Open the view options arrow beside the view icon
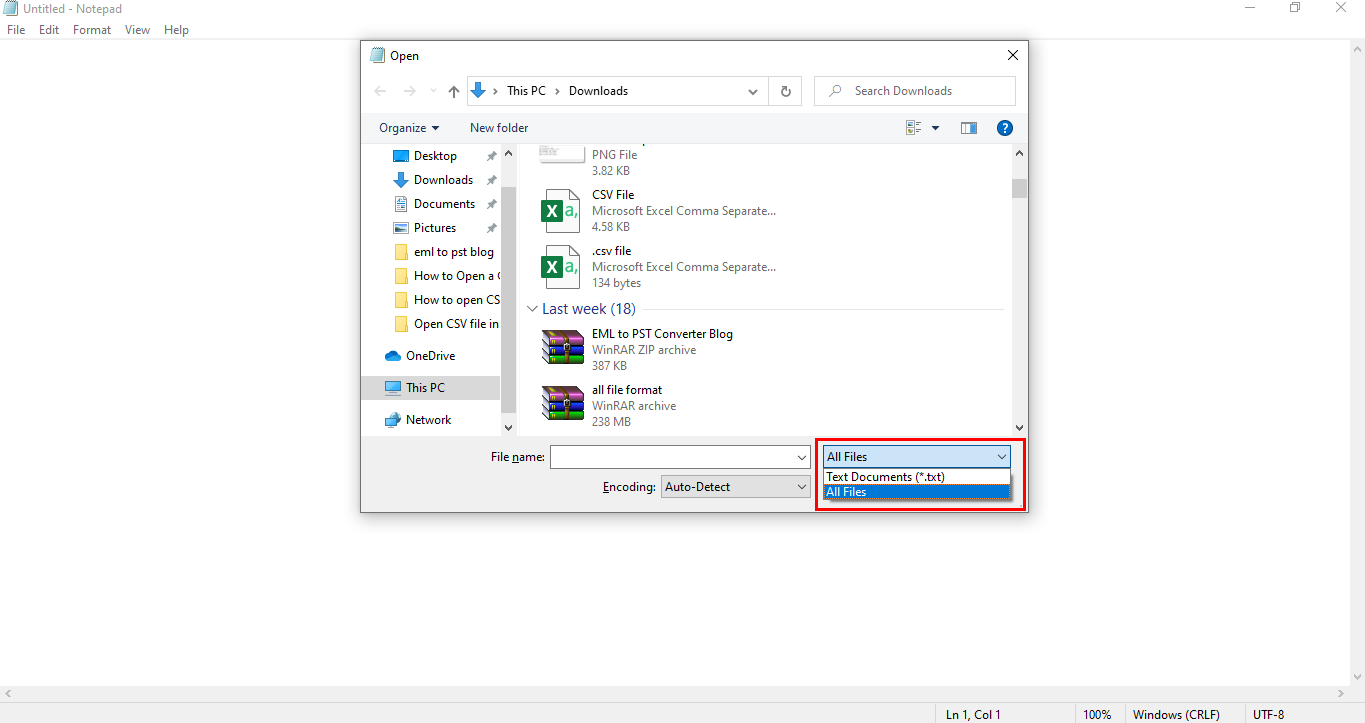The image size is (1365, 723). tap(936, 128)
